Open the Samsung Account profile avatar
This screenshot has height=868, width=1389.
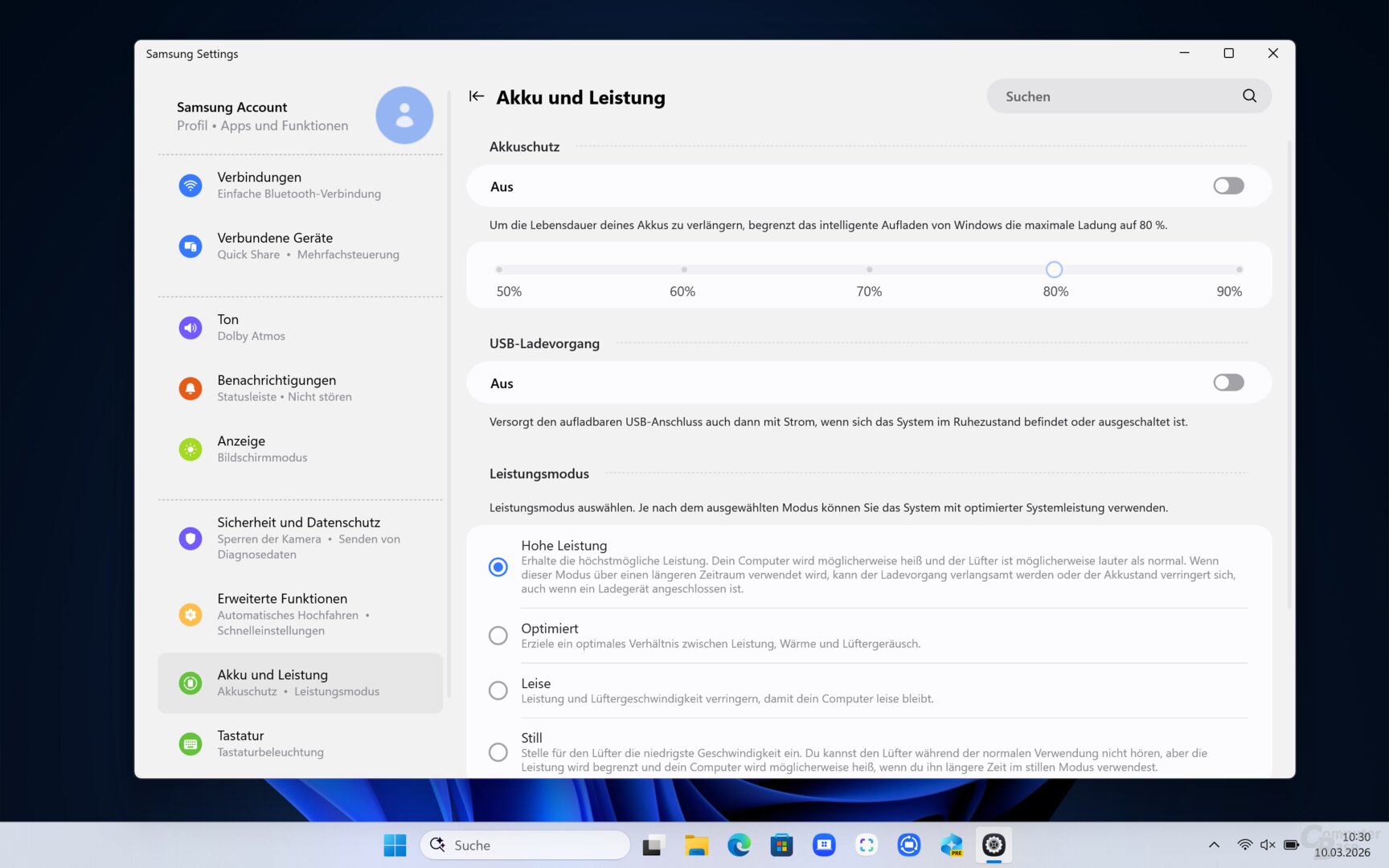pos(404,115)
